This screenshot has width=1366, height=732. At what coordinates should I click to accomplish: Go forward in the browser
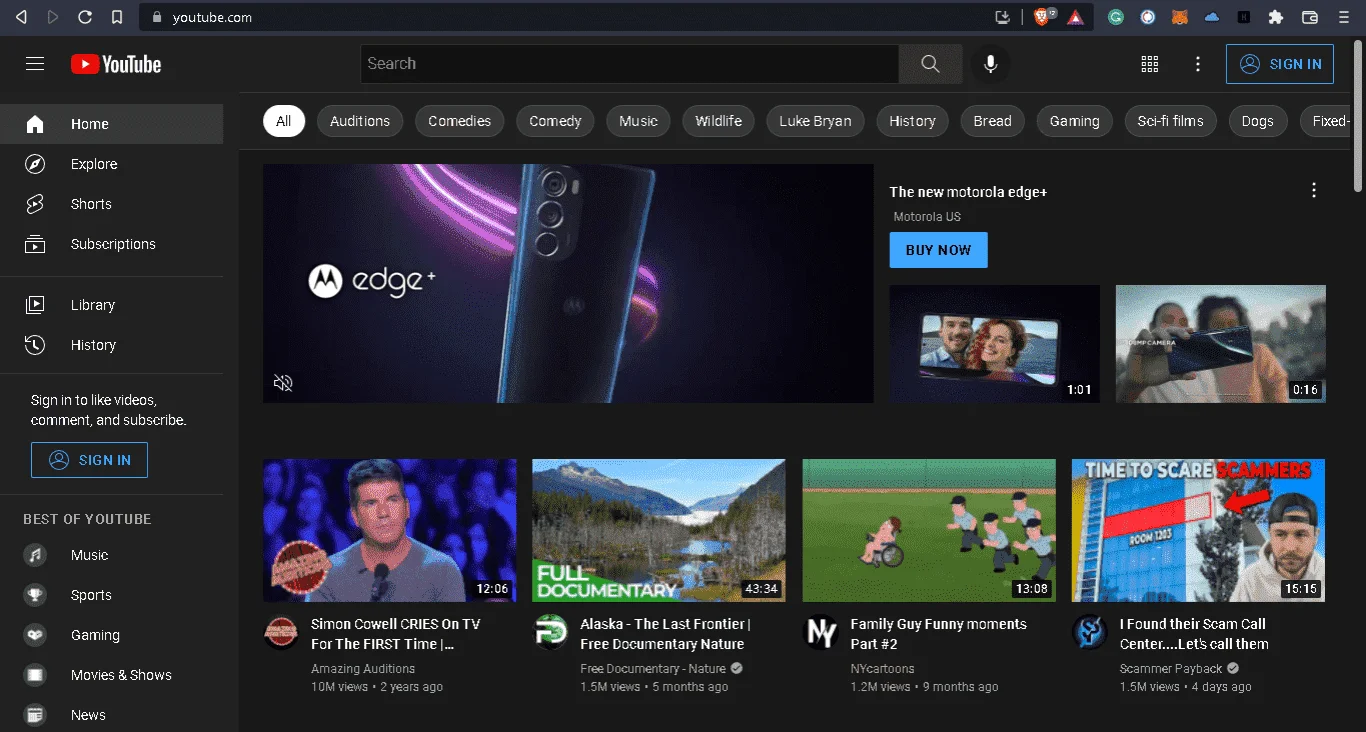[x=53, y=17]
